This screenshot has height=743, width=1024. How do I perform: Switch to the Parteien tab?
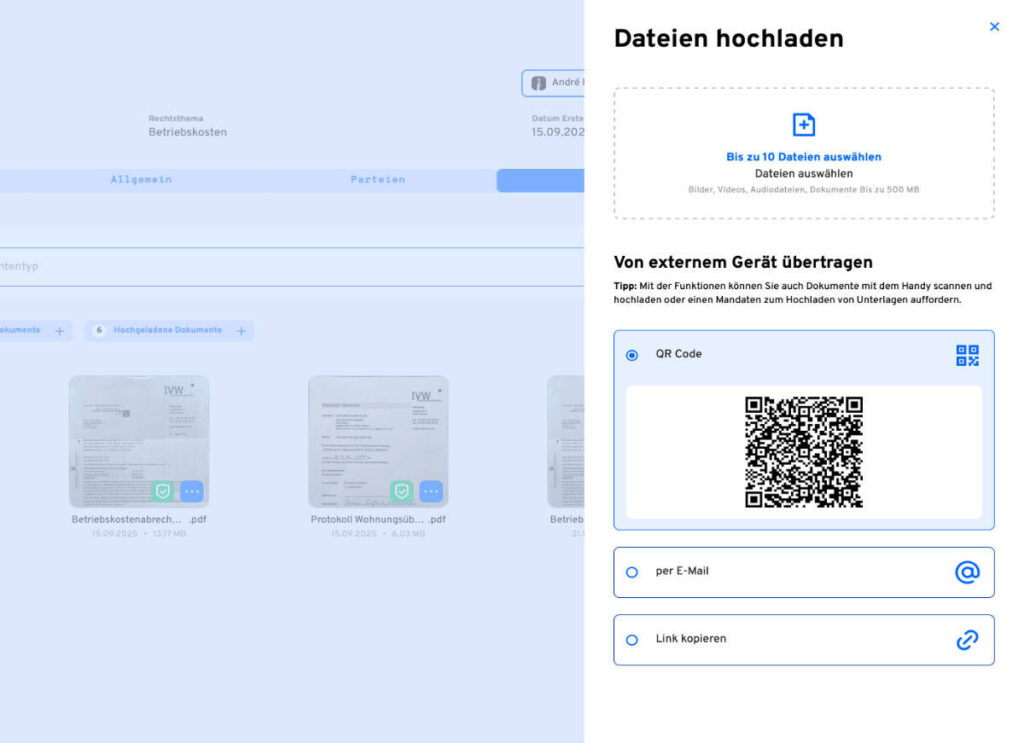tap(378, 180)
